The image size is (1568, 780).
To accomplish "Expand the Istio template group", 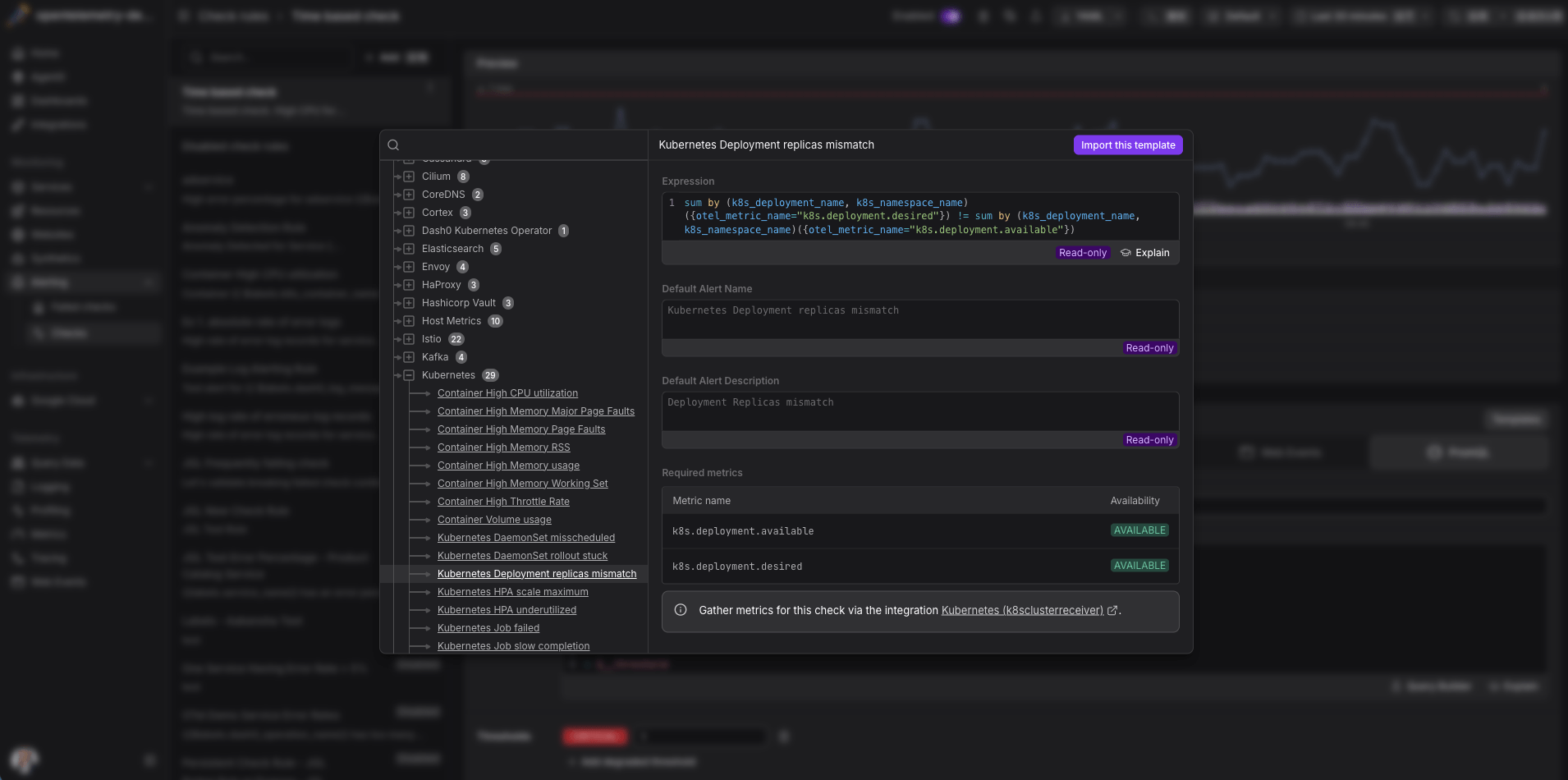I will click(x=409, y=339).
